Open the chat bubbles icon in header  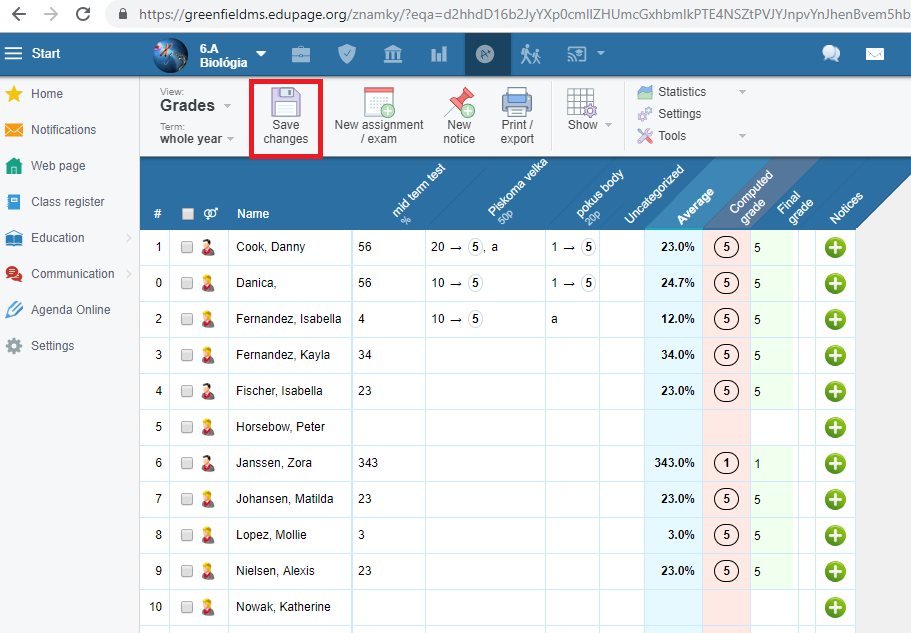[x=831, y=54]
